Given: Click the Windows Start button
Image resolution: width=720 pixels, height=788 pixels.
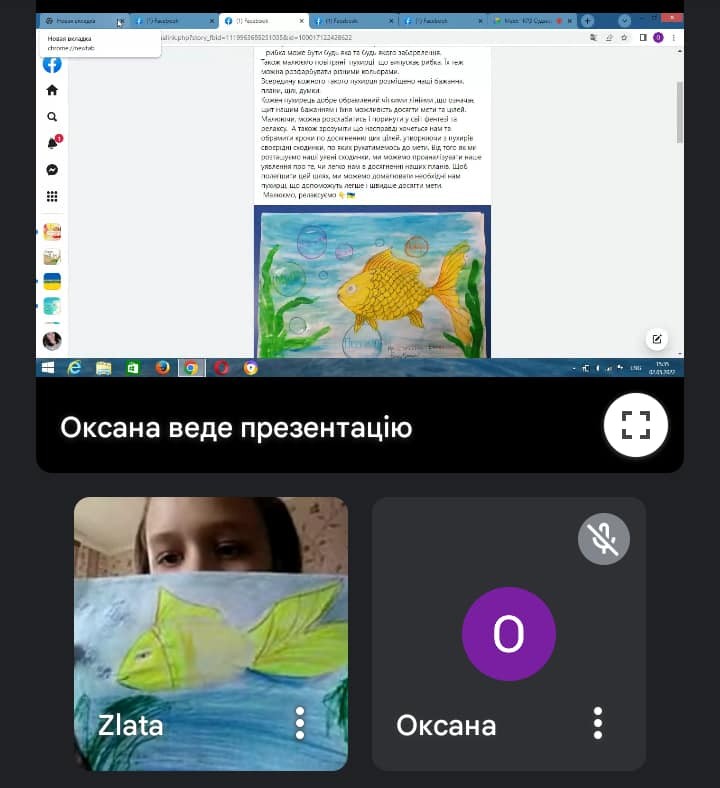Looking at the screenshot, I should (x=47, y=368).
